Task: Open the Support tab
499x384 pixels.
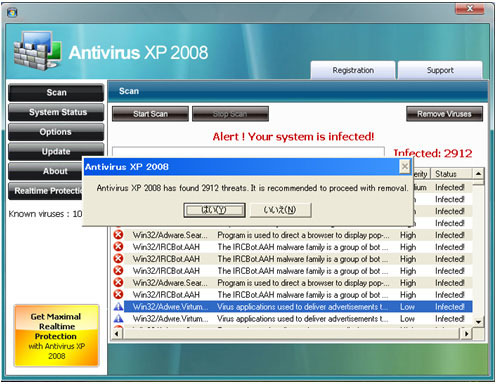Action: (440, 70)
